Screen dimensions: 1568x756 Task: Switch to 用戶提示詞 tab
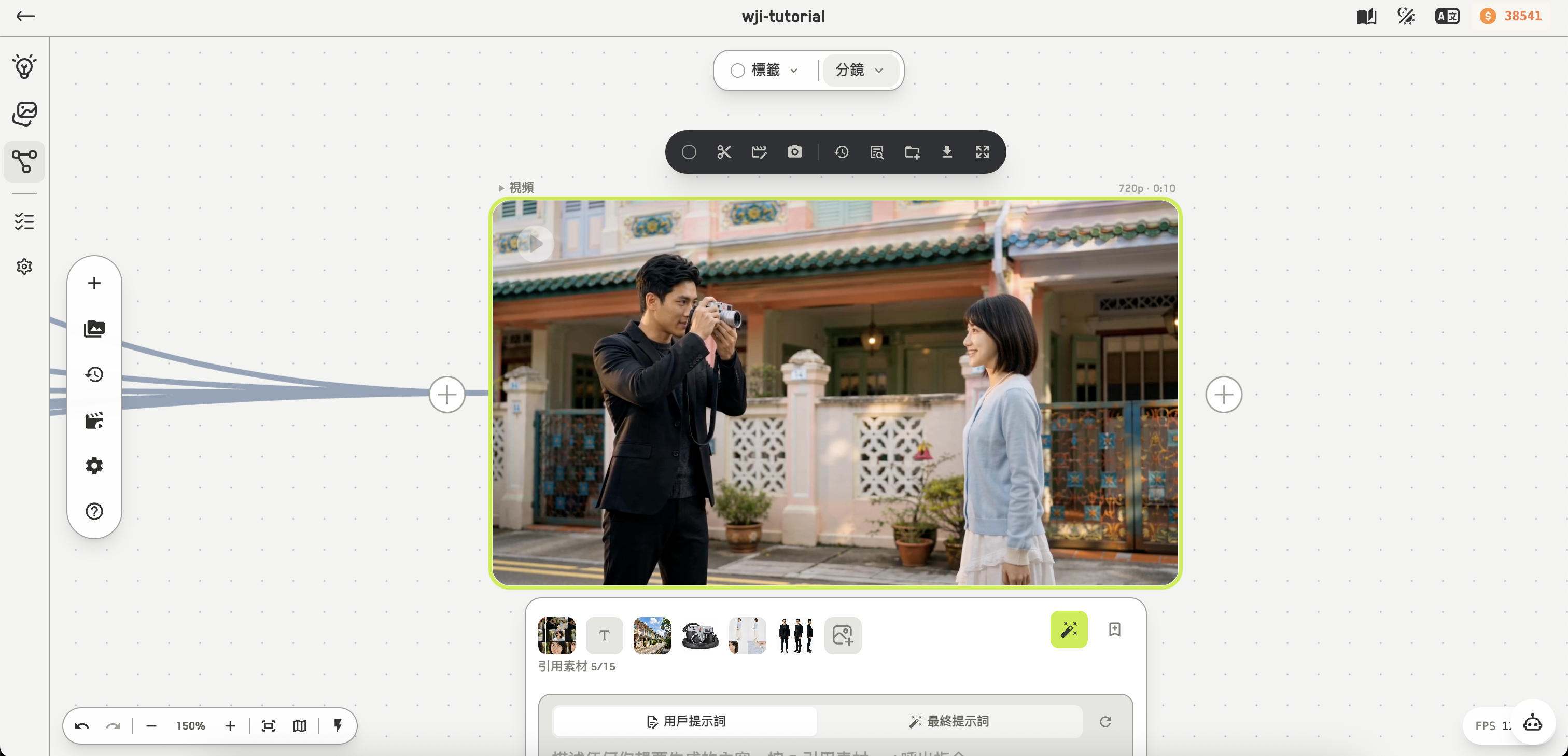coord(685,721)
